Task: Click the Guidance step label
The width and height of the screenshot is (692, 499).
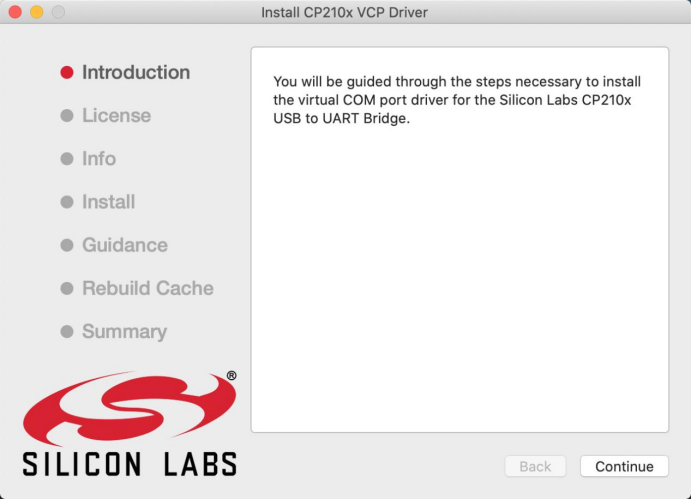Action: tap(125, 245)
